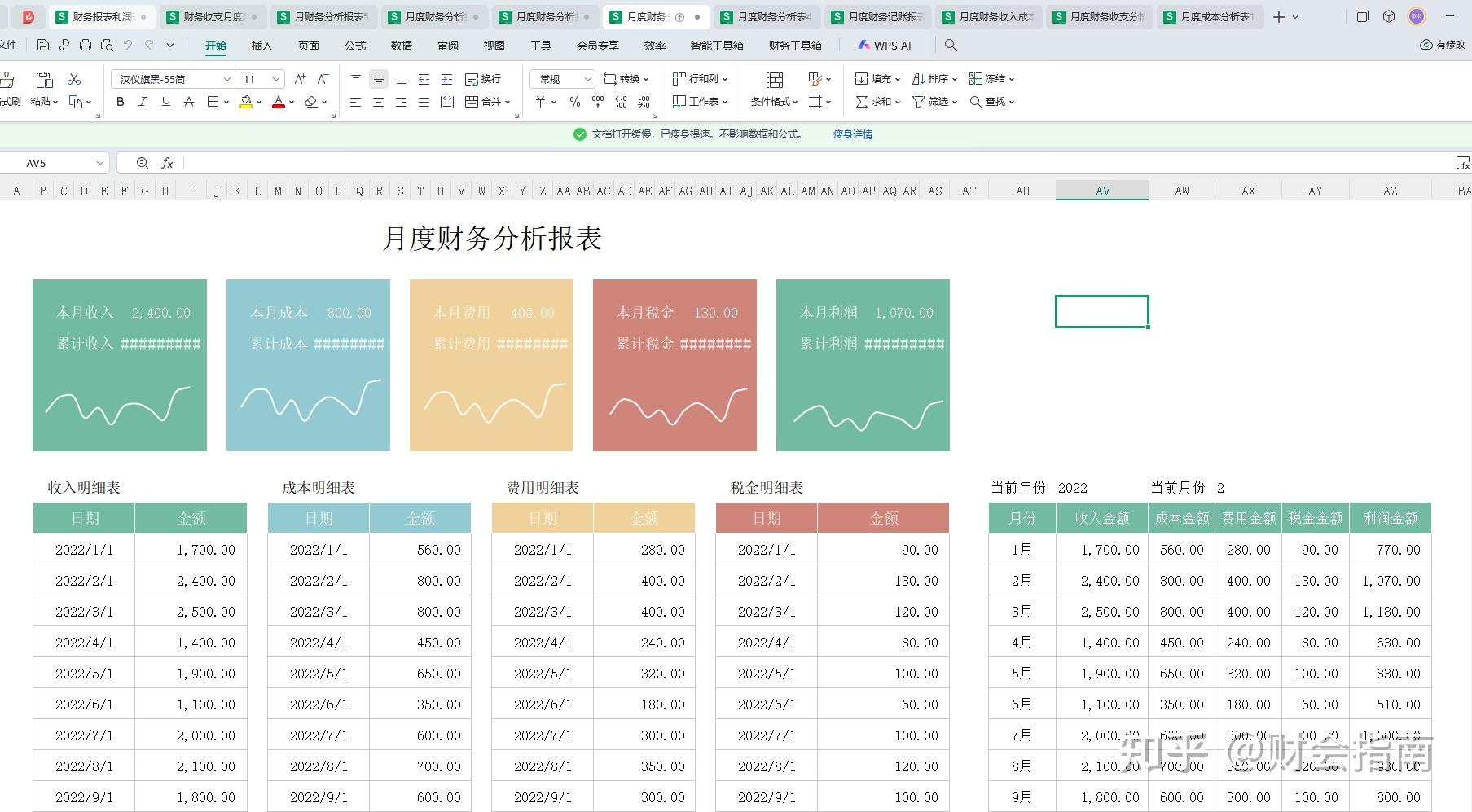Toggle italic text formatting
Viewport: 1472px width, 812px height.
coord(143,102)
